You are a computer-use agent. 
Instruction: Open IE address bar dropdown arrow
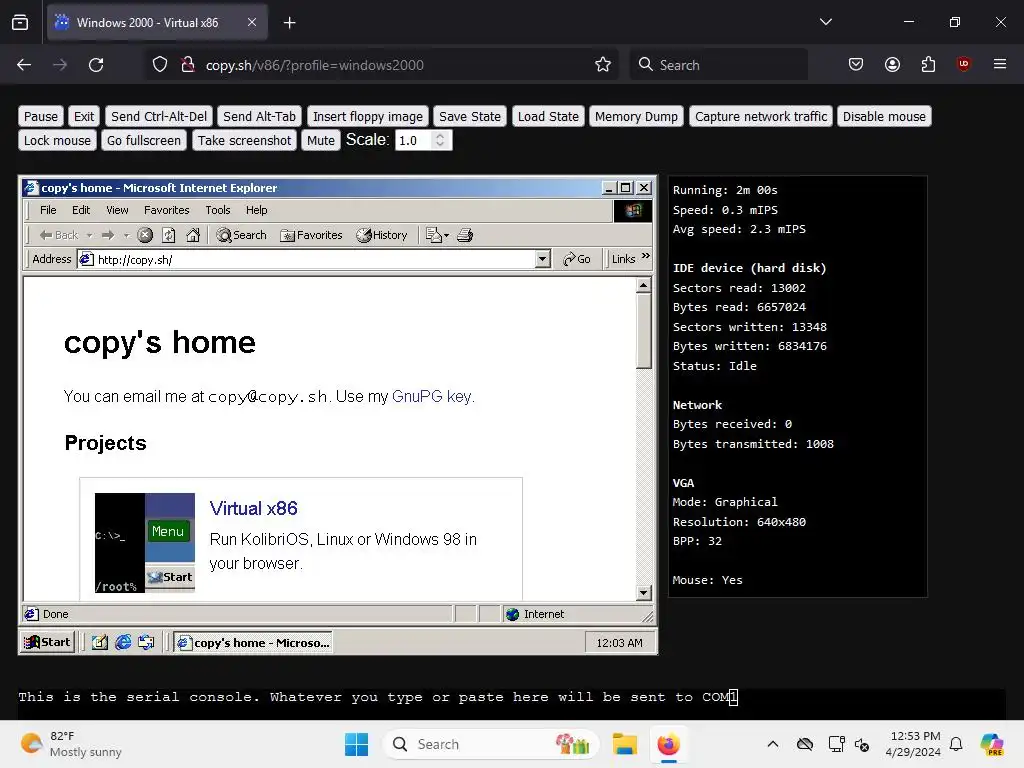(543, 259)
